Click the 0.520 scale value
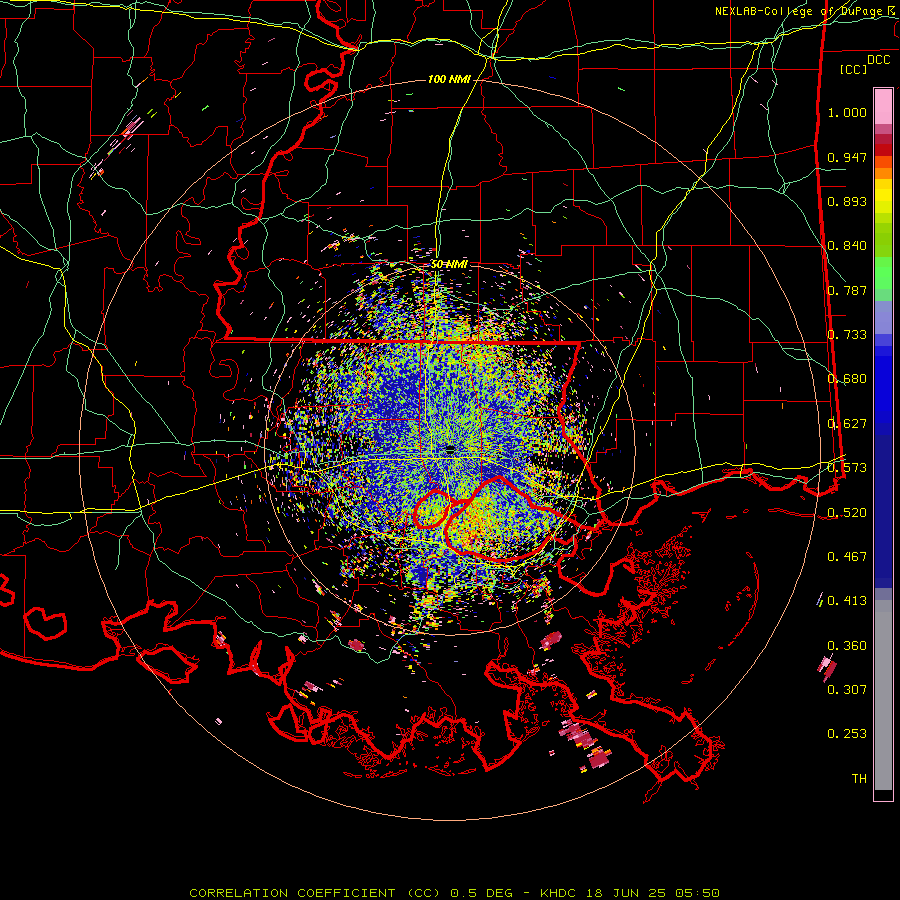Image resolution: width=900 pixels, height=900 pixels. pos(847,513)
